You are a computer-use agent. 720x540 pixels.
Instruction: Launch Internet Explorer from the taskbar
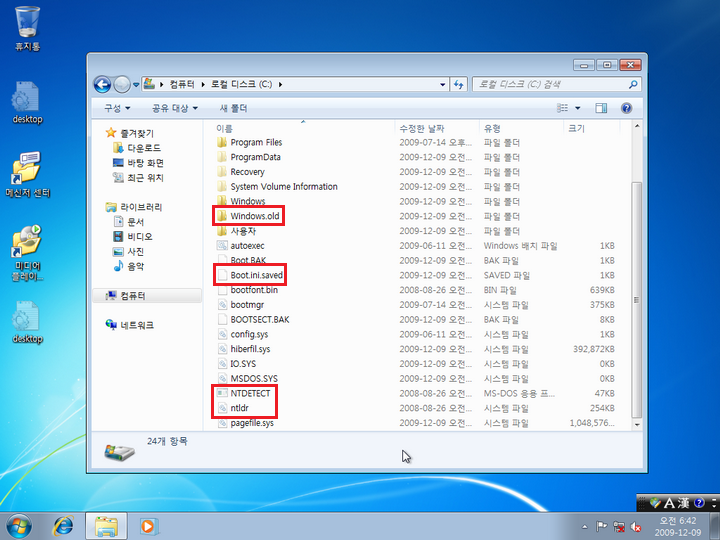(63, 526)
